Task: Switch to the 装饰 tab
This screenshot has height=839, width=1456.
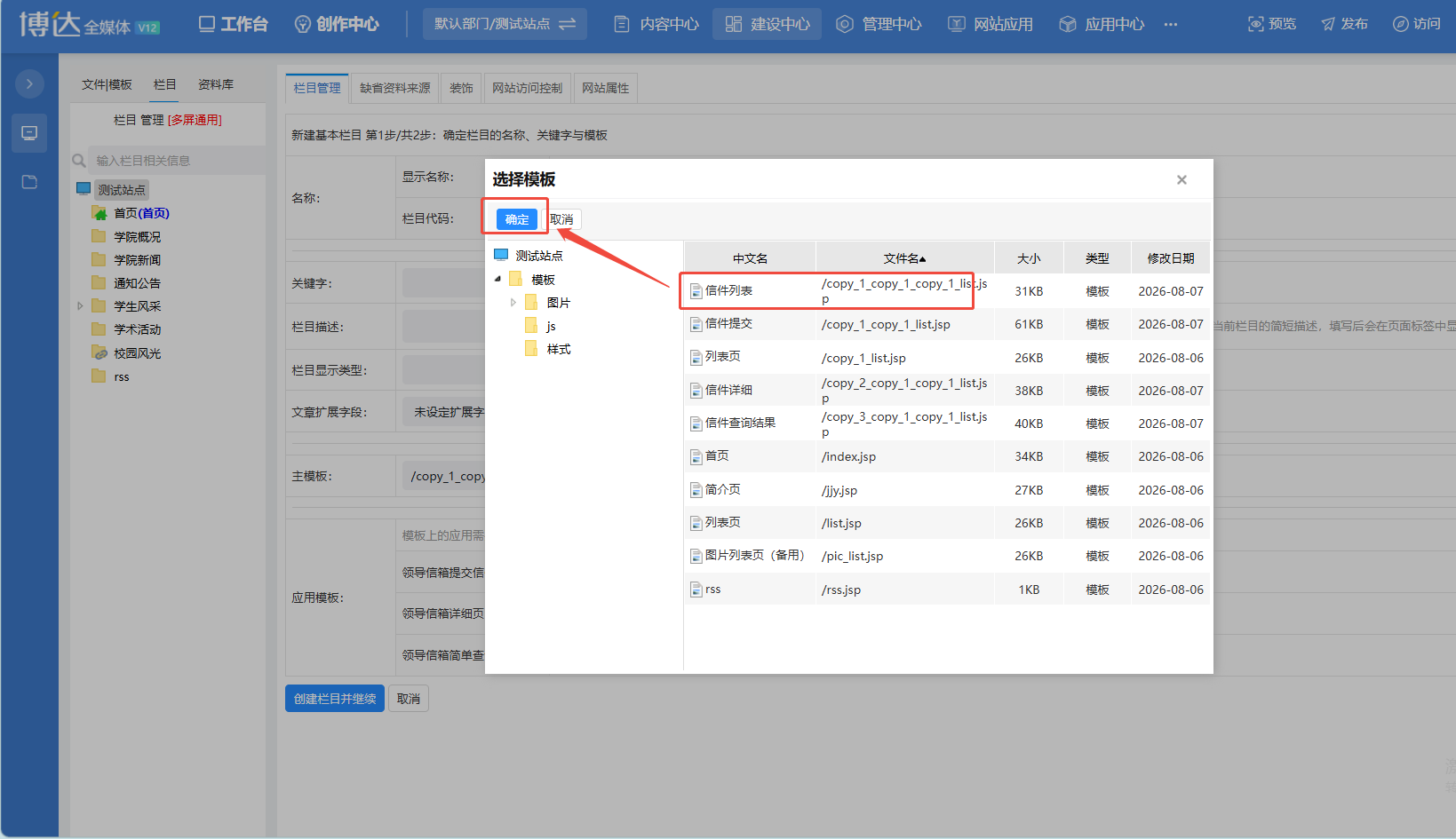Action: (461, 88)
